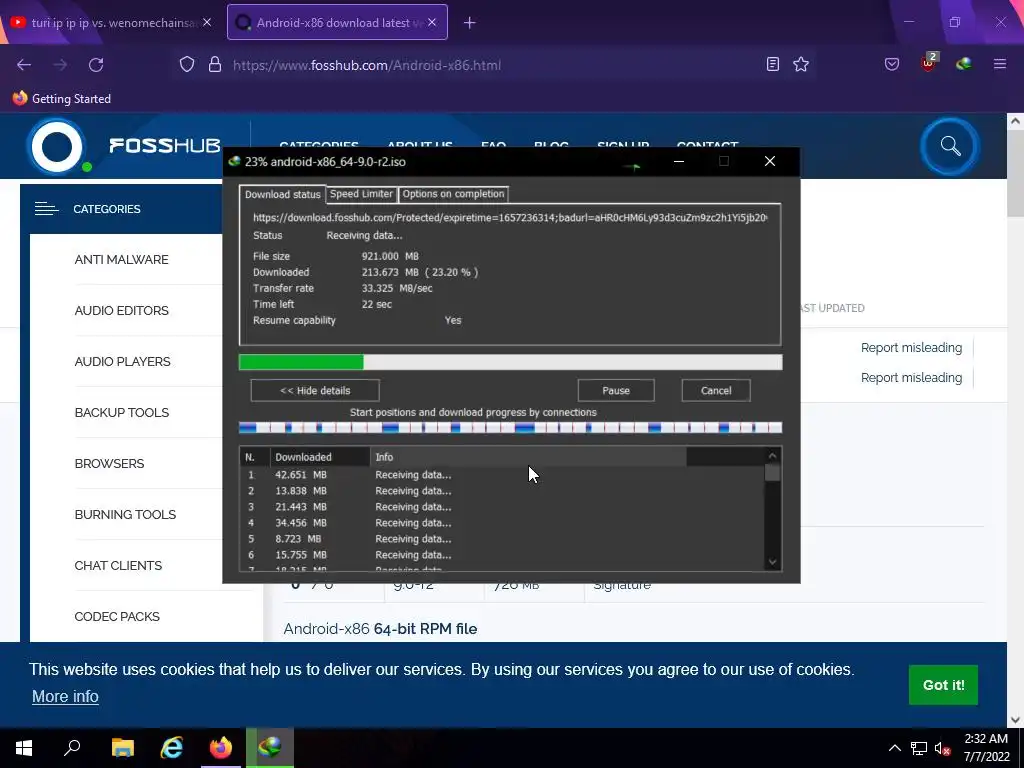1024x768 pixels.
Task: Click the Getting Started bookmark
Action: pos(62,99)
